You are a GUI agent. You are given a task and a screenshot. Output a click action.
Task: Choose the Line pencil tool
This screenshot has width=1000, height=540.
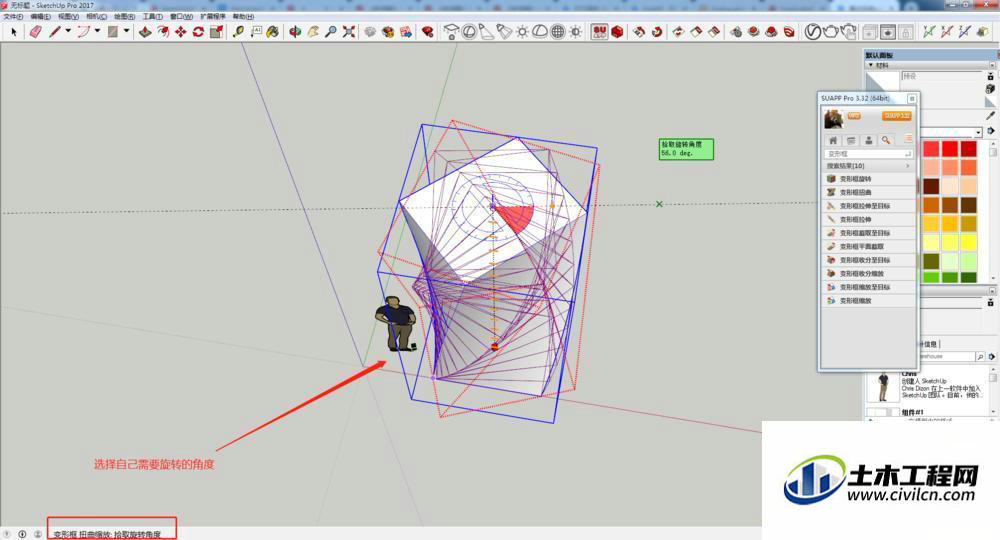click(55, 32)
